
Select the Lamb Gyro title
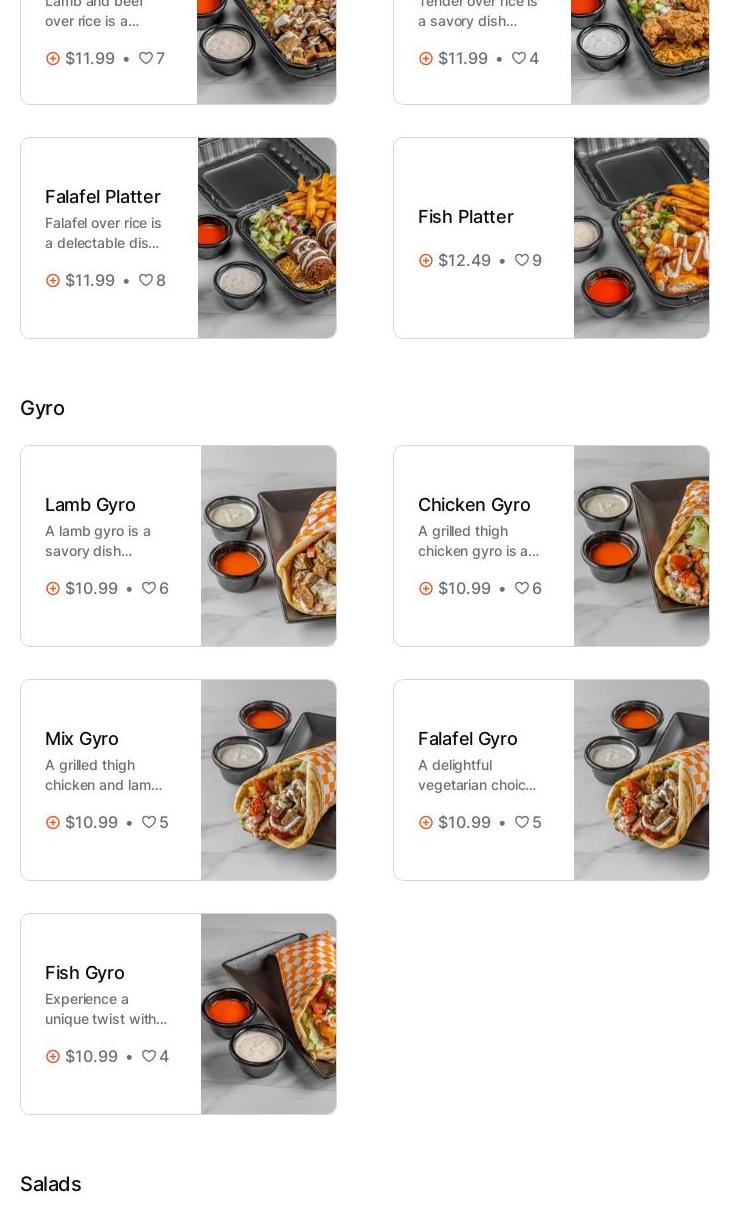coord(90,505)
